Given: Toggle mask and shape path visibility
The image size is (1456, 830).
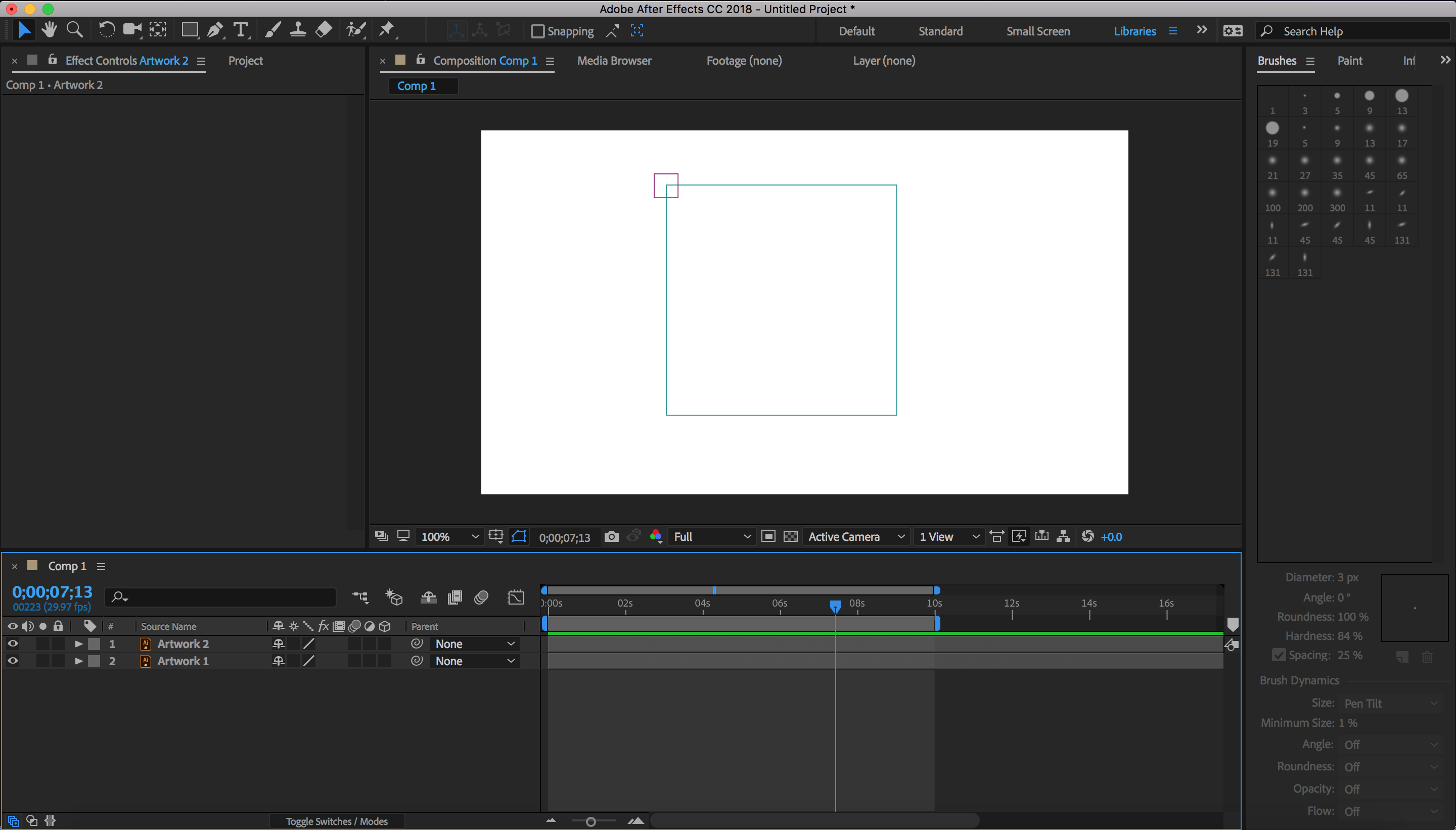Looking at the screenshot, I should point(519,536).
